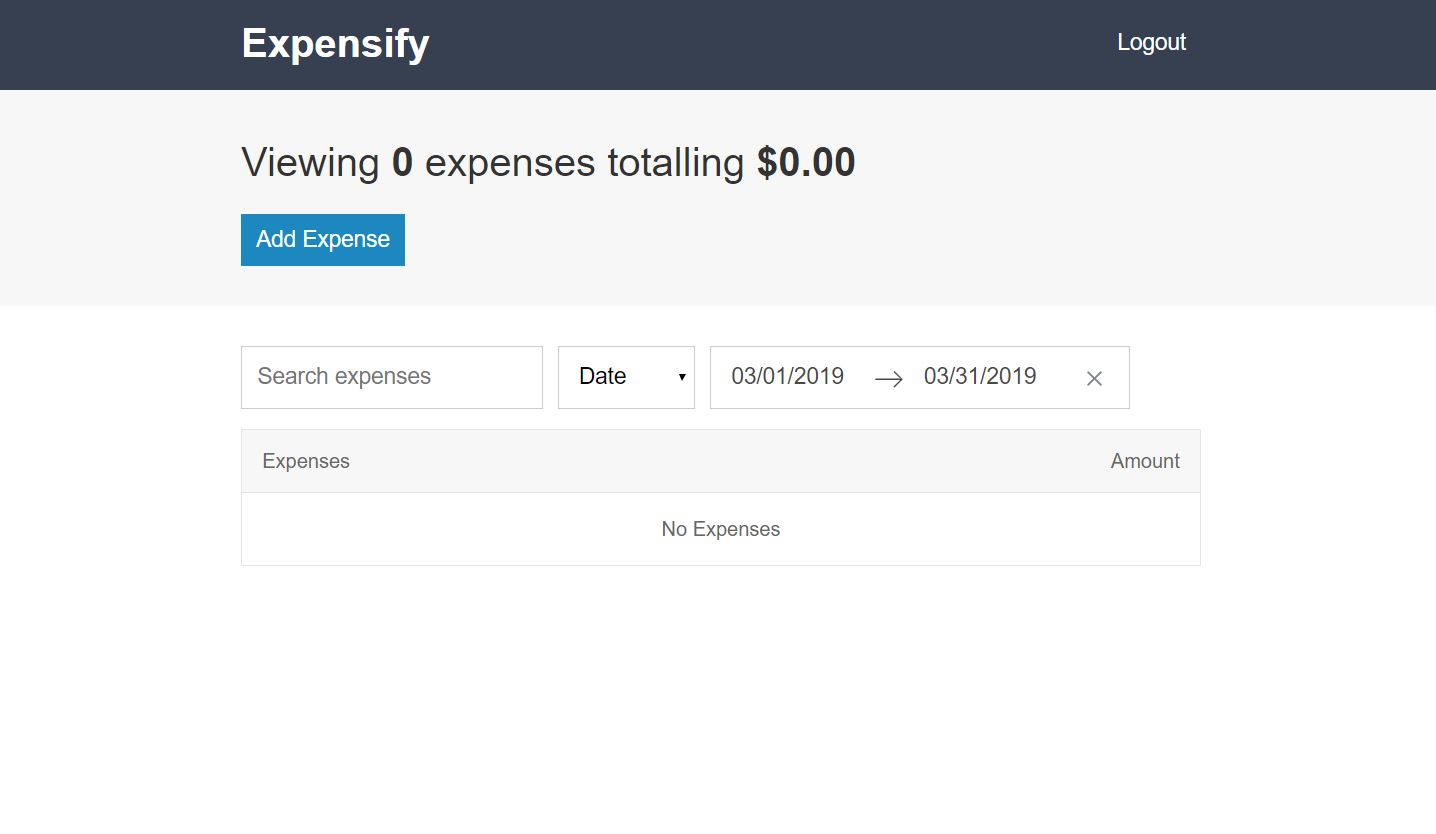This screenshot has height=834, width=1436.
Task: Select the end date 03/31/2019
Action: click(x=980, y=377)
